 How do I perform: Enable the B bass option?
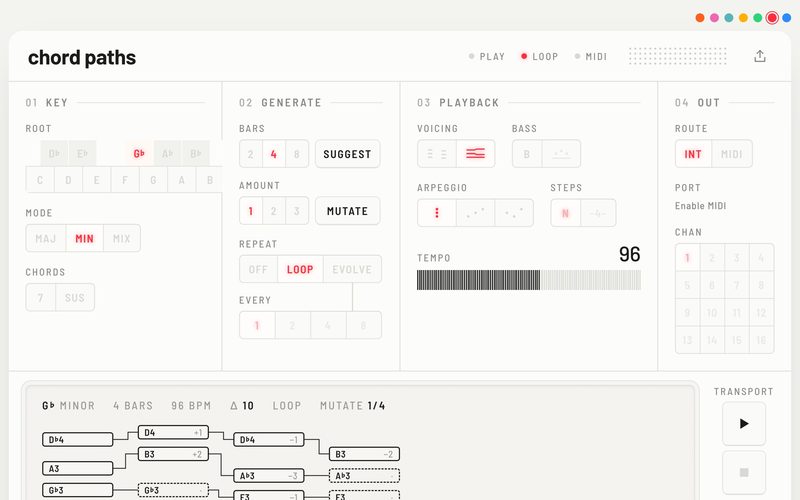527,154
